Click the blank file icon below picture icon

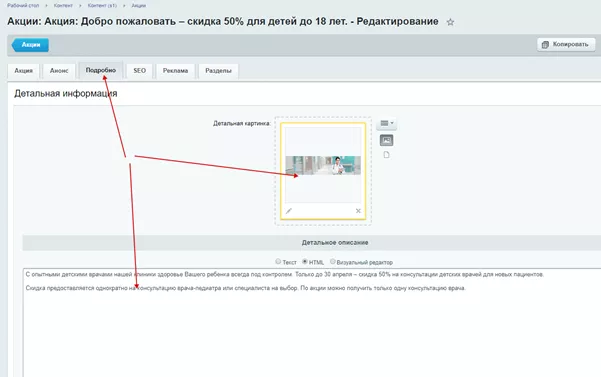[386, 155]
